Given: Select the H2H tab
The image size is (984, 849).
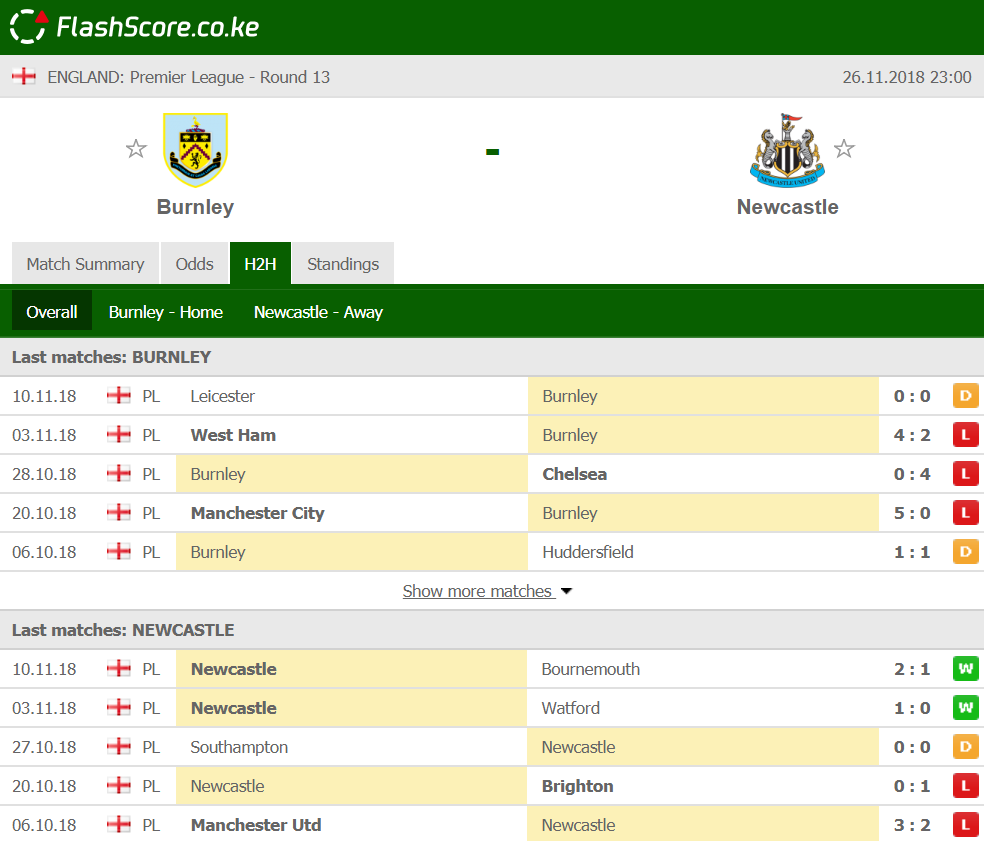Looking at the screenshot, I should [x=260, y=264].
